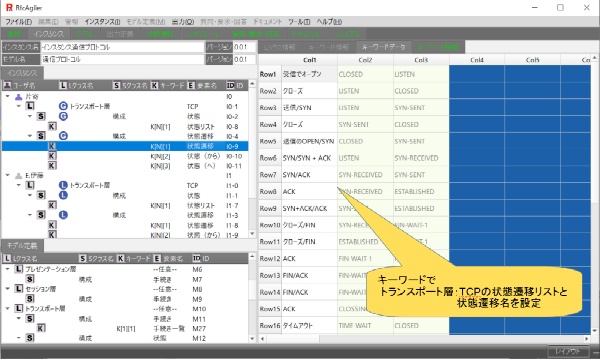Click the model name input field
Screen dimensions: 600x360
(122, 59)
